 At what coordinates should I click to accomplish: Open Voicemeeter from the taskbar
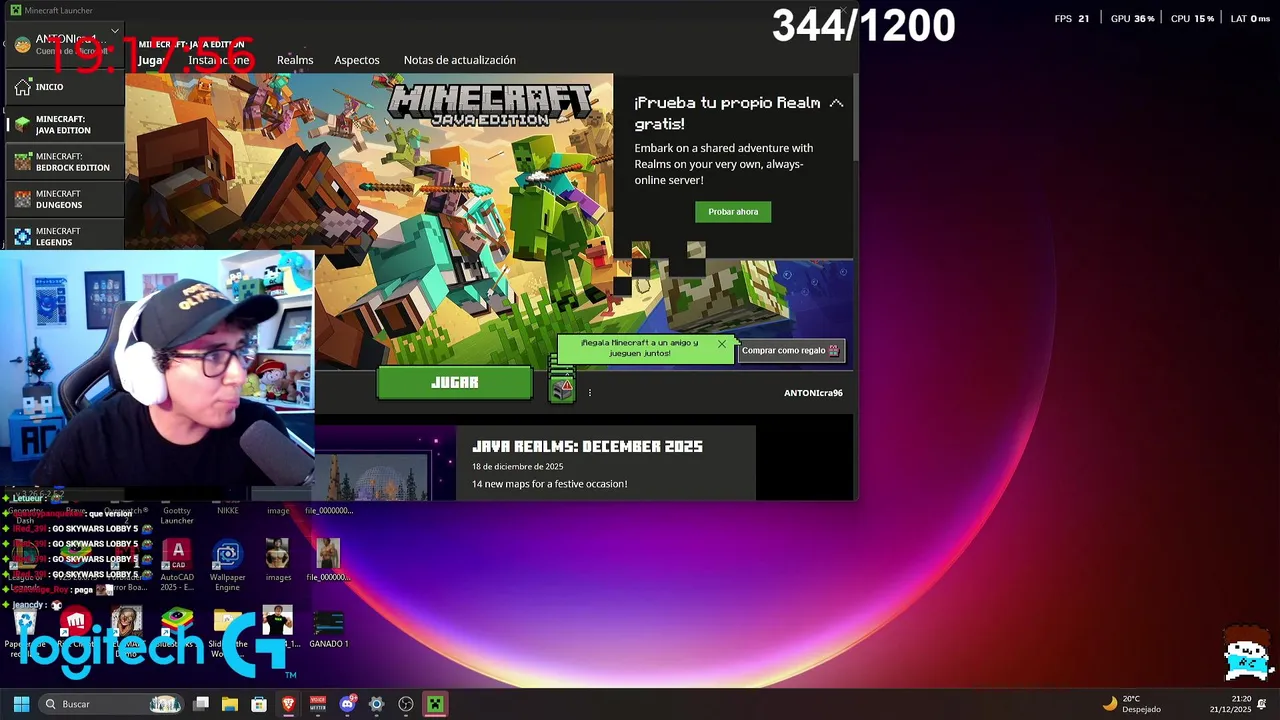(318, 704)
